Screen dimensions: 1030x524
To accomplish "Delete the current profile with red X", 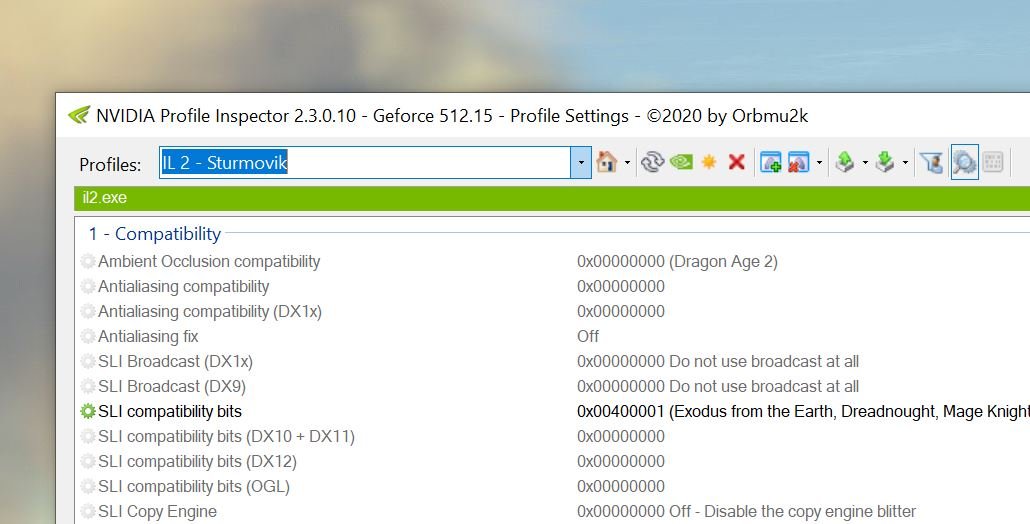I will coord(736,162).
